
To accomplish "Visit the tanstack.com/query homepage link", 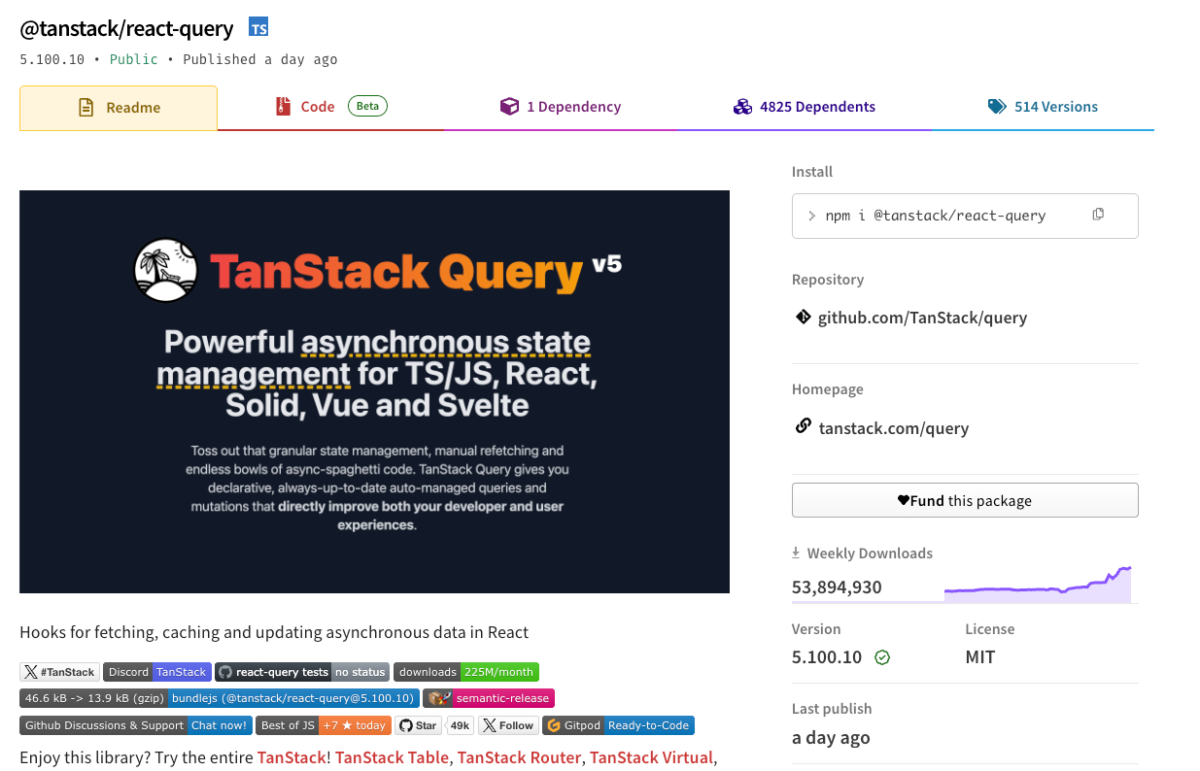I will point(893,428).
